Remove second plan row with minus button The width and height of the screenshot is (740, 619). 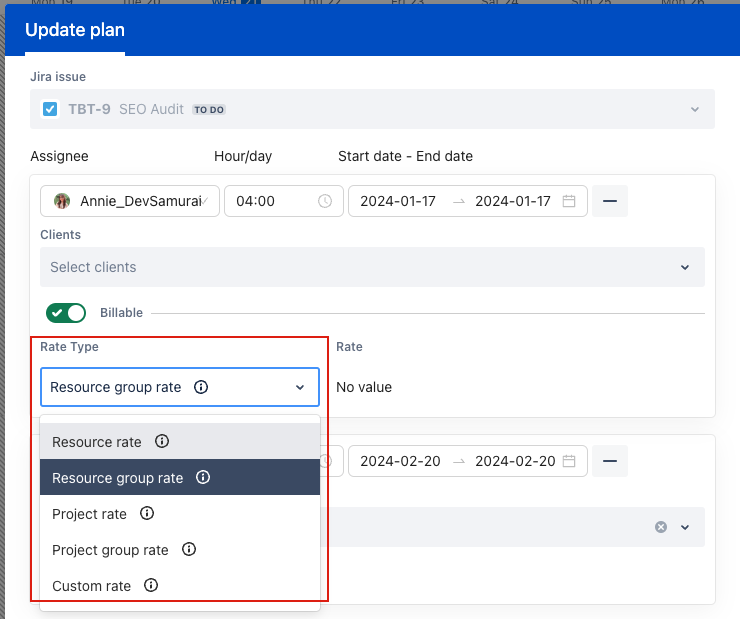coord(609,461)
